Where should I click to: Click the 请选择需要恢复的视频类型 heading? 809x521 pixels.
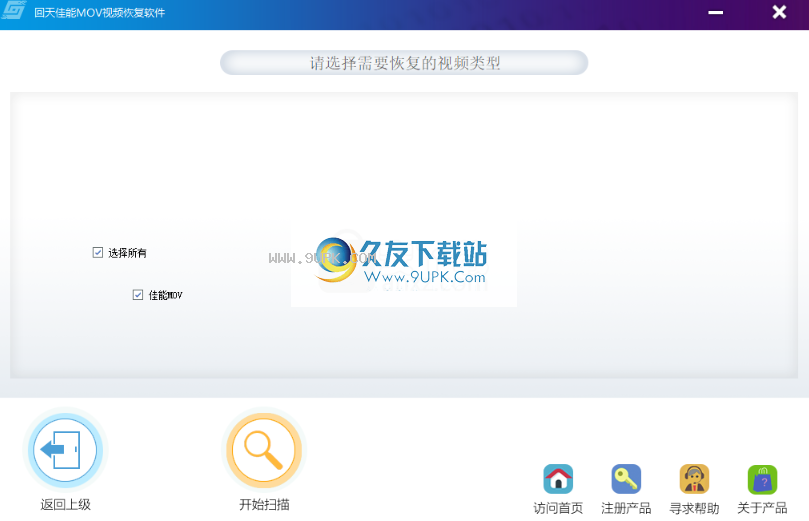coord(404,63)
